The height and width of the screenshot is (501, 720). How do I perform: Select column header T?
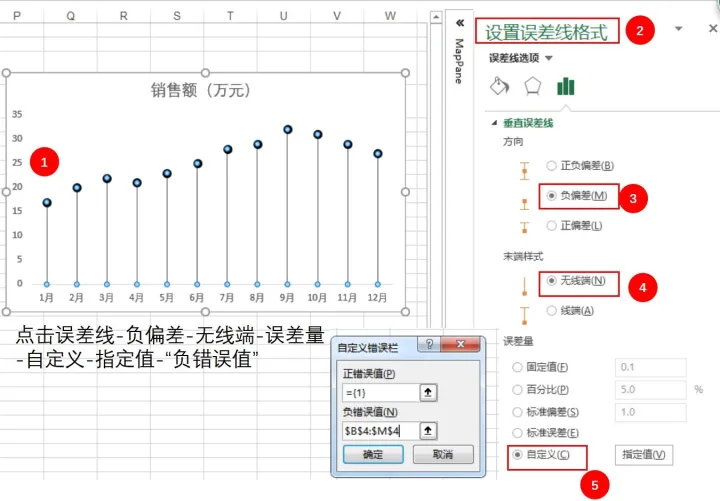[x=230, y=16]
